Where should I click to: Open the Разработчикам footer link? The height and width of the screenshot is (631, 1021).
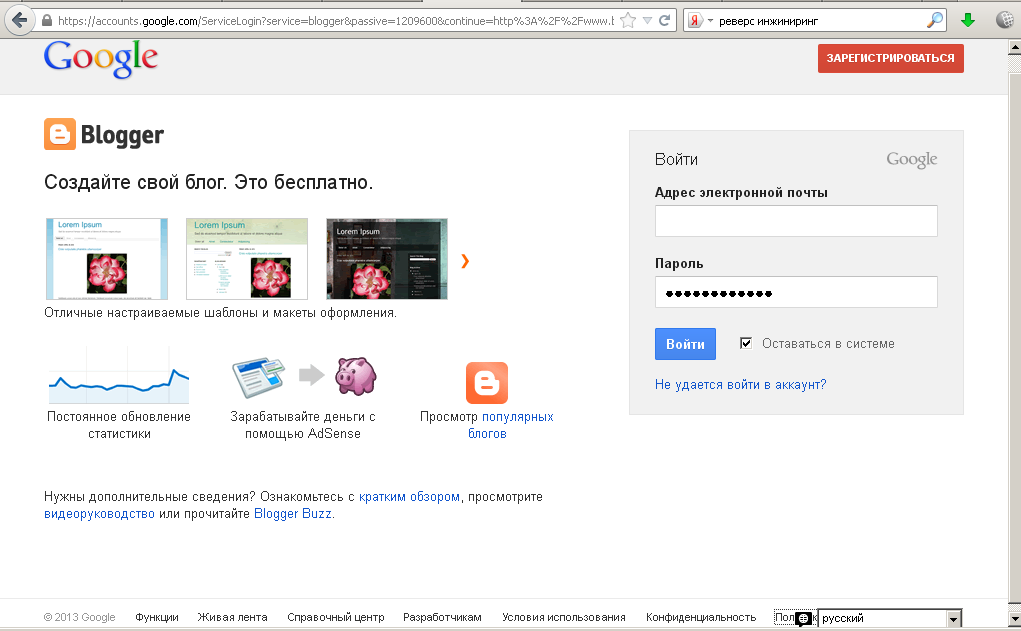coord(442,617)
